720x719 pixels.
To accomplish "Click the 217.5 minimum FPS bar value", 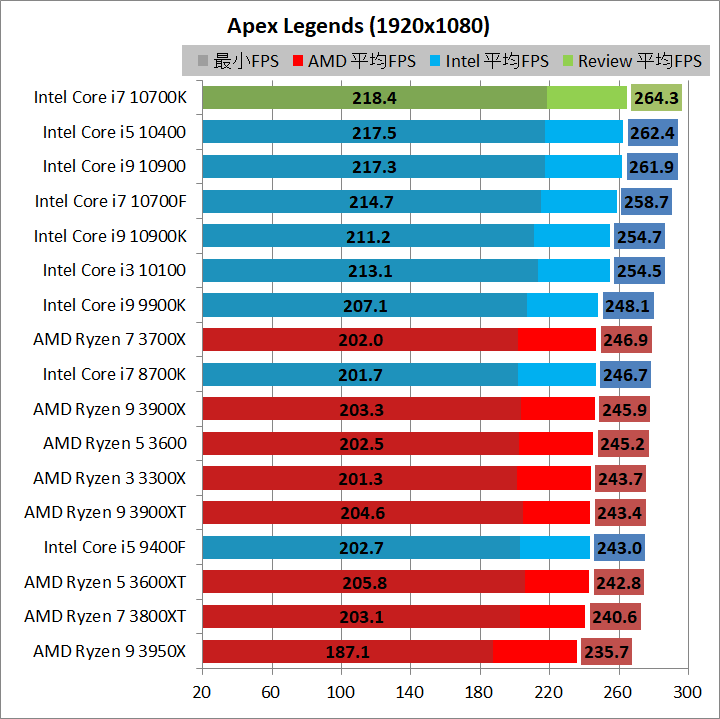I will (x=374, y=133).
